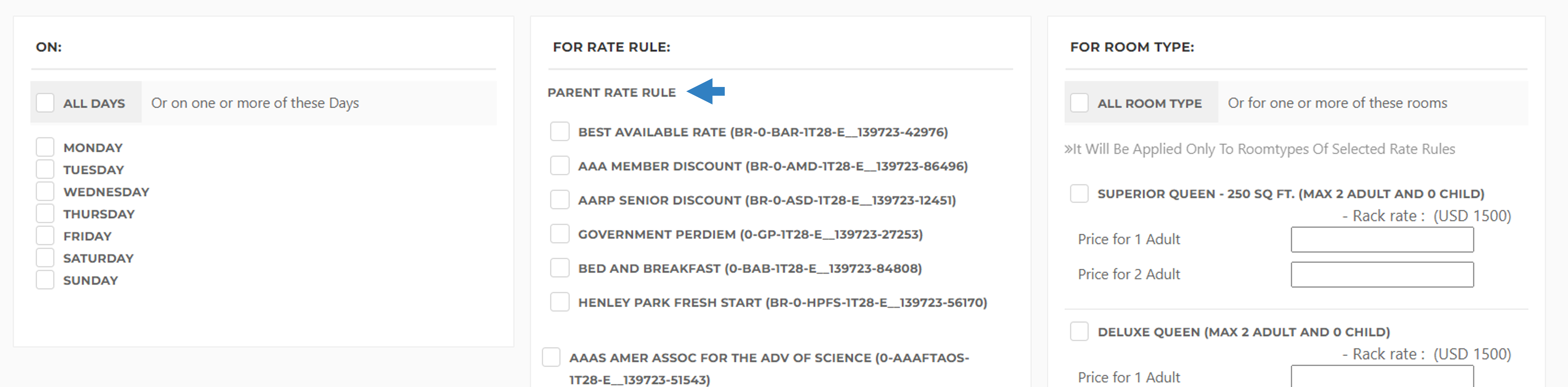Check the Thursday option
1568x387 pixels.
click(x=45, y=213)
